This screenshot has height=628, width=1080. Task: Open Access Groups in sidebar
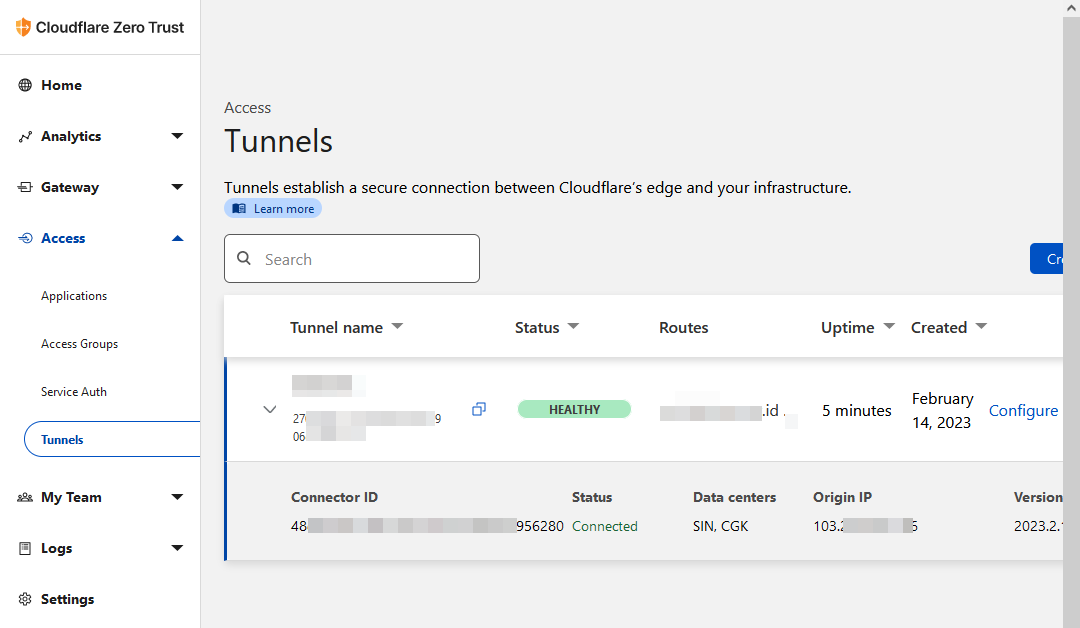point(79,344)
